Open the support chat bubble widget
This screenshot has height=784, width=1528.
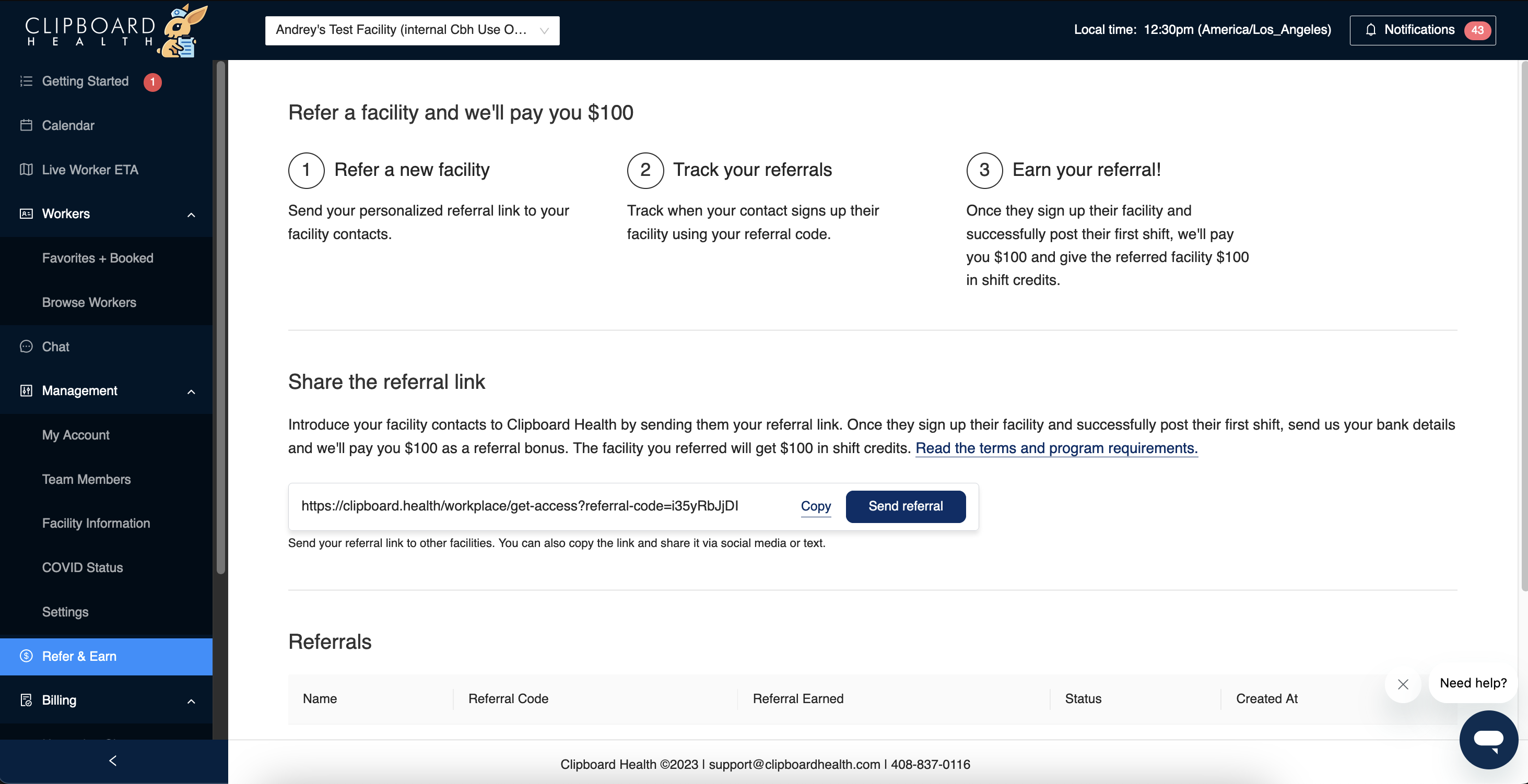(1488, 740)
